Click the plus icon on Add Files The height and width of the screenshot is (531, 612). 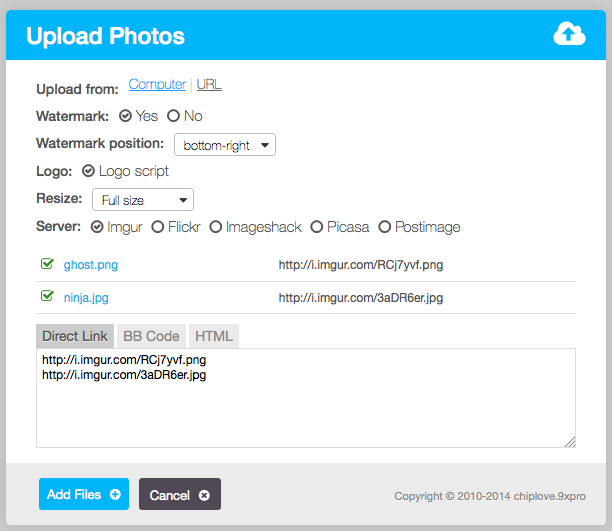115,494
